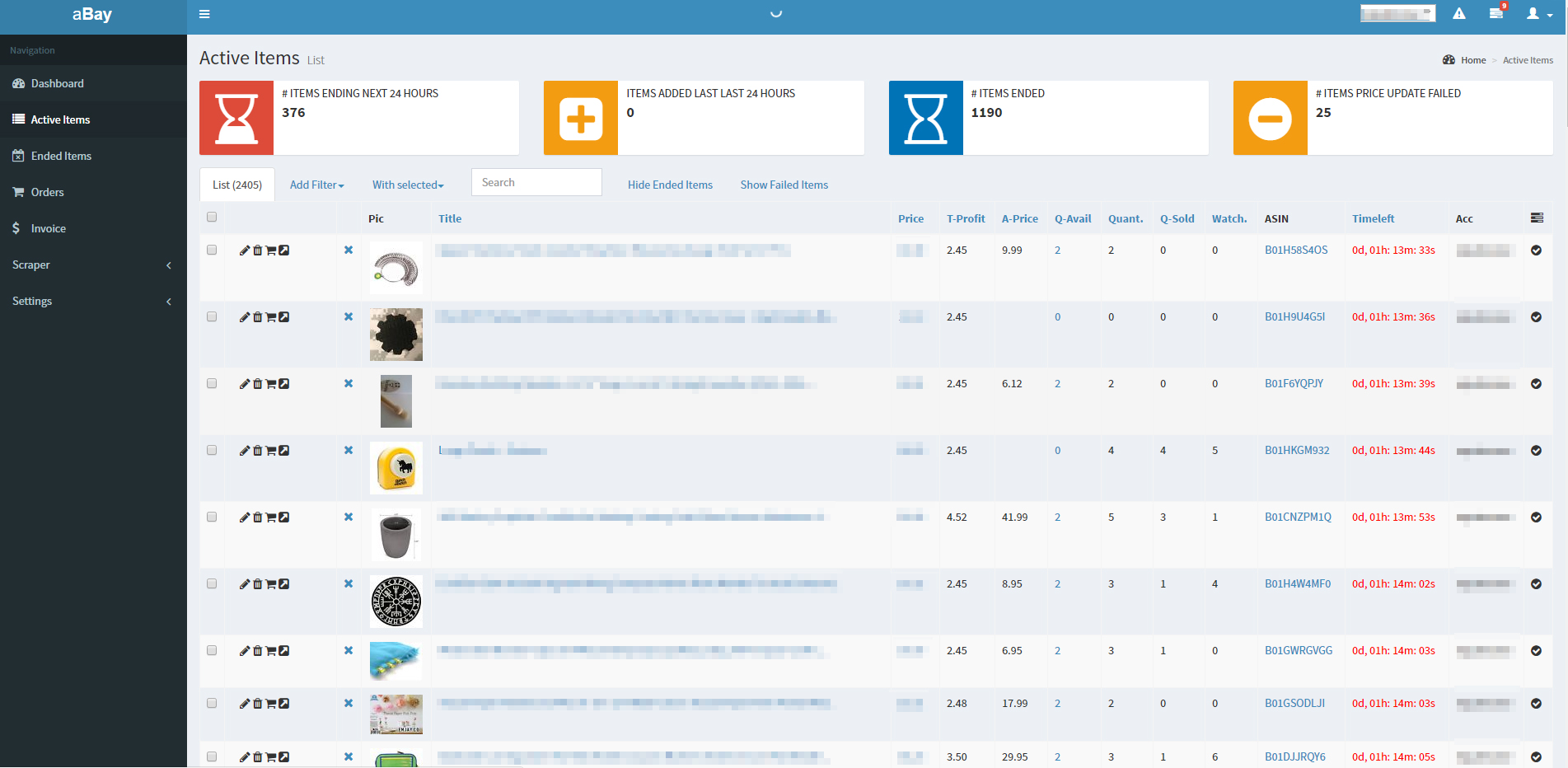The image size is (1568, 768).
Task: Open the messages icon with red badge
Action: tap(1496, 13)
